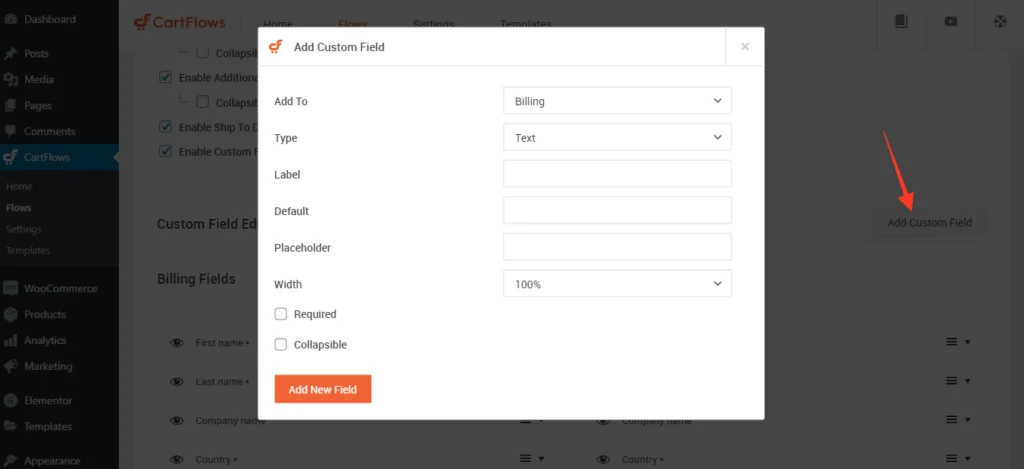Hide the First name billing field

click(177, 343)
